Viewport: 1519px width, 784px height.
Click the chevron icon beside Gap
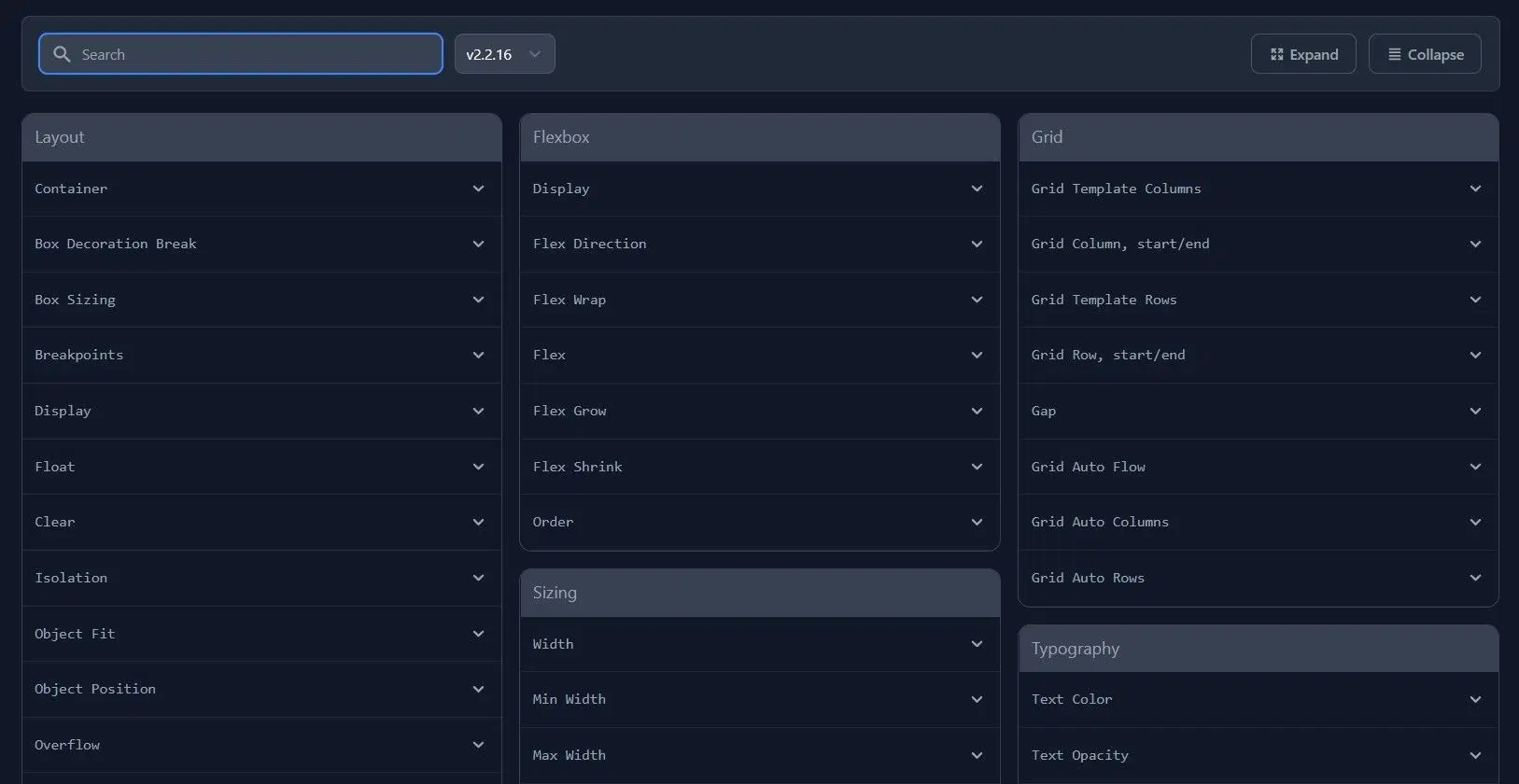[x=1475, y=411]
